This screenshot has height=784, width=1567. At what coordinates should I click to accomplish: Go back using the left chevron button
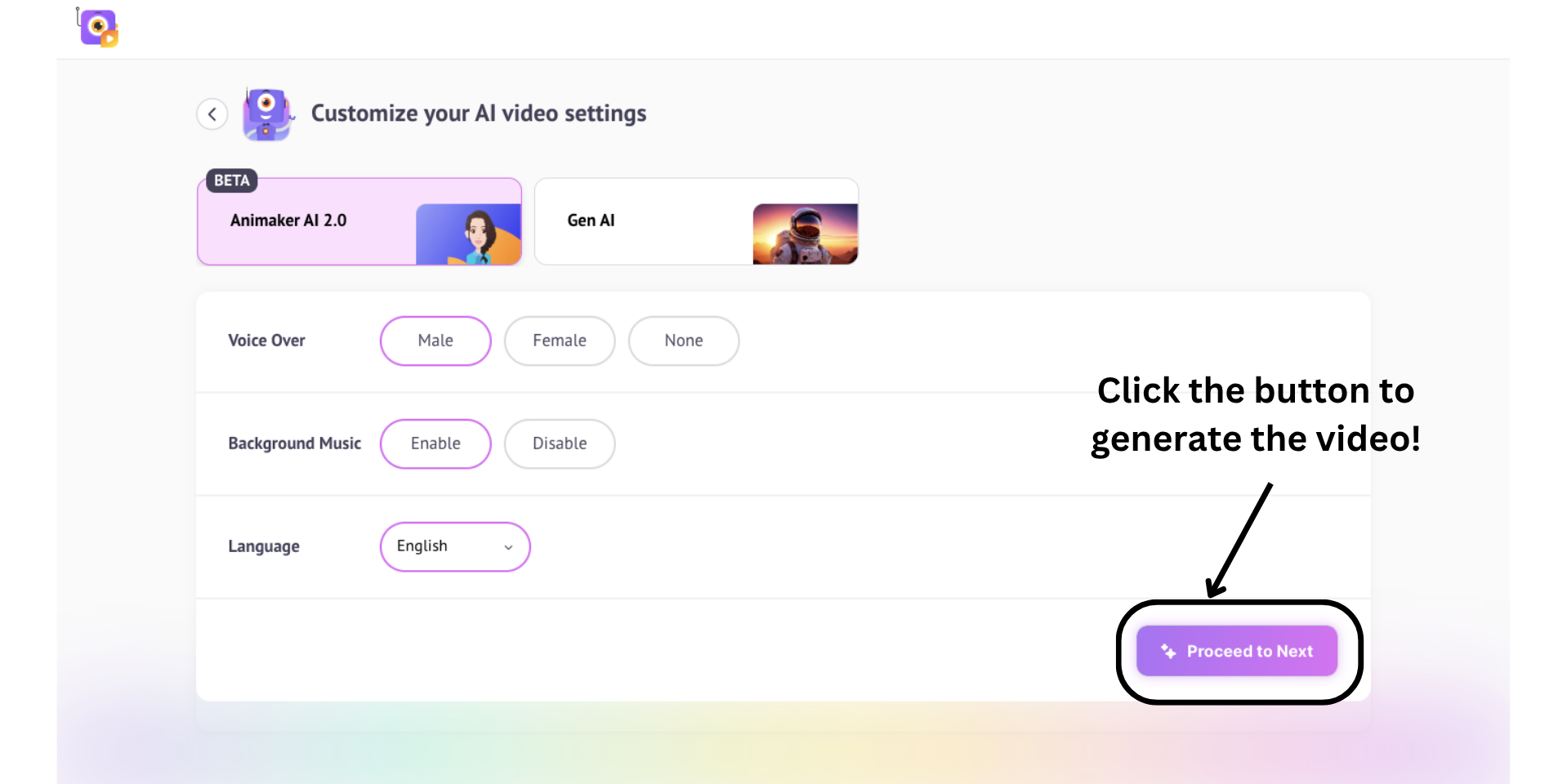click(212, 114)
